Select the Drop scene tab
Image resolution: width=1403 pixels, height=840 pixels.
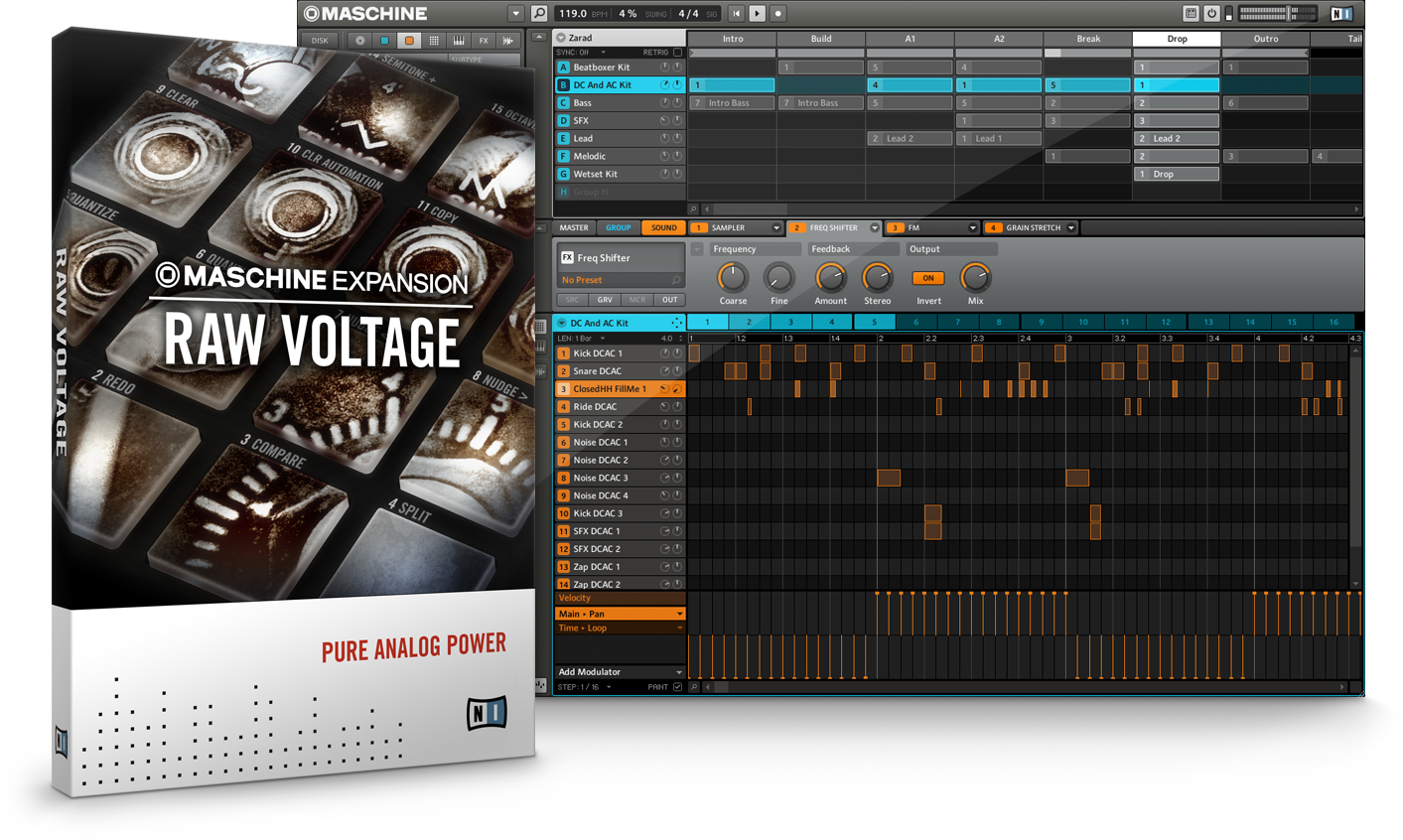[x=1176, y=38]
